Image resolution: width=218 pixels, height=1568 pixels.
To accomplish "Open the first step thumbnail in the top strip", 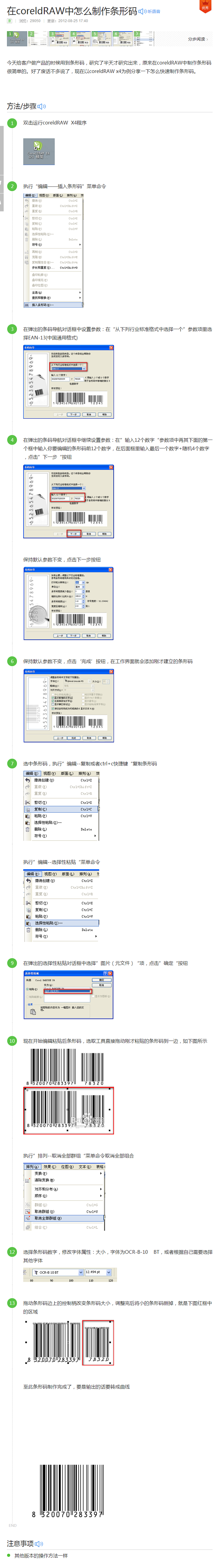I will coord(16,38).
